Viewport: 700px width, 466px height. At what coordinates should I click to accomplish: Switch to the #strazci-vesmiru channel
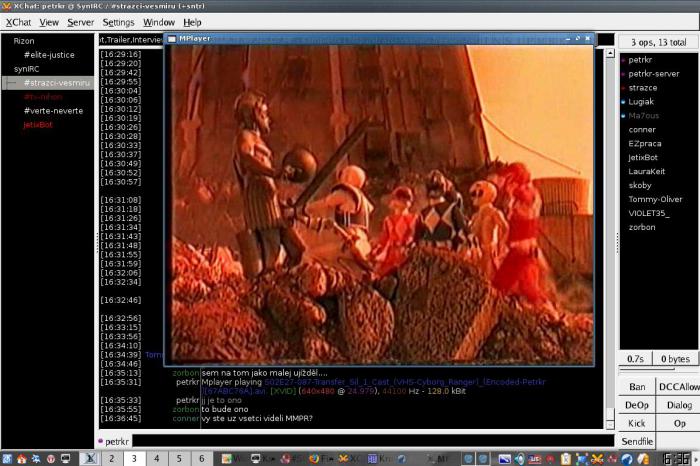click(57, 83)
